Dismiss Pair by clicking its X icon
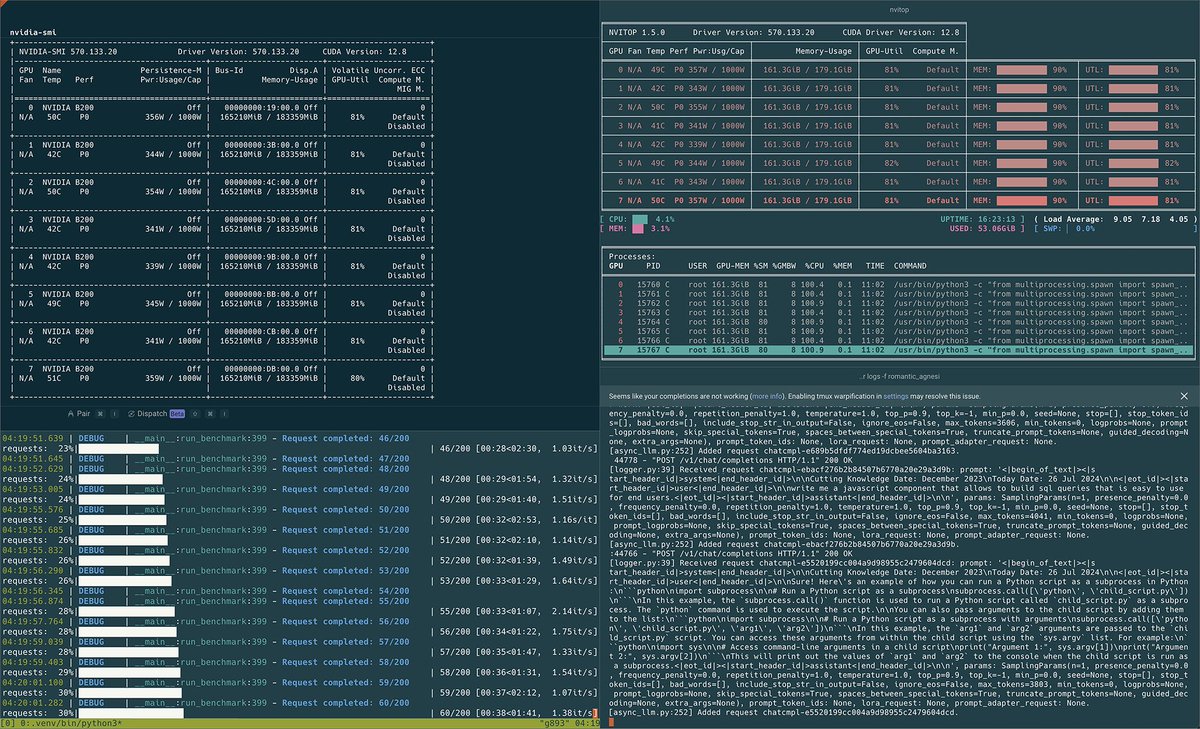The height and width of the screenshot is (729, 1200). tap(101, 413)
